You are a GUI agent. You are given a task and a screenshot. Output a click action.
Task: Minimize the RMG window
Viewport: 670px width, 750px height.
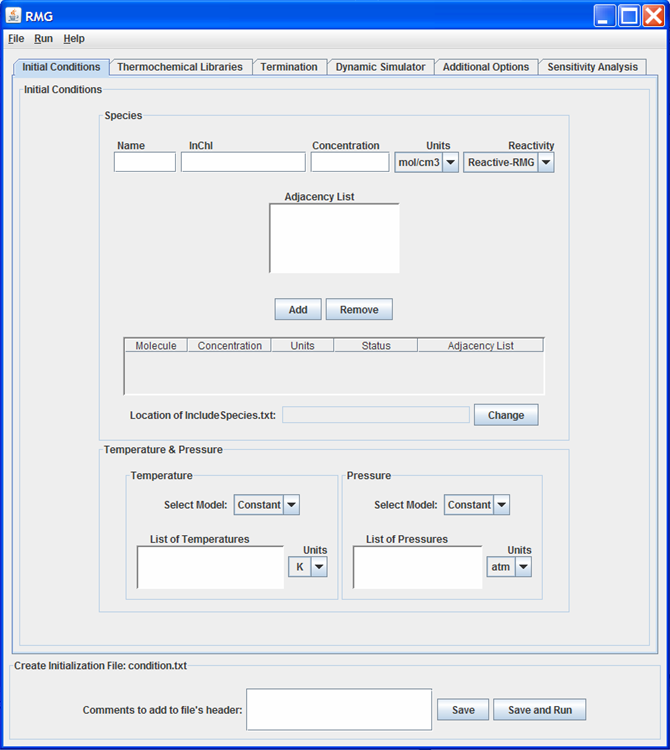604,16
